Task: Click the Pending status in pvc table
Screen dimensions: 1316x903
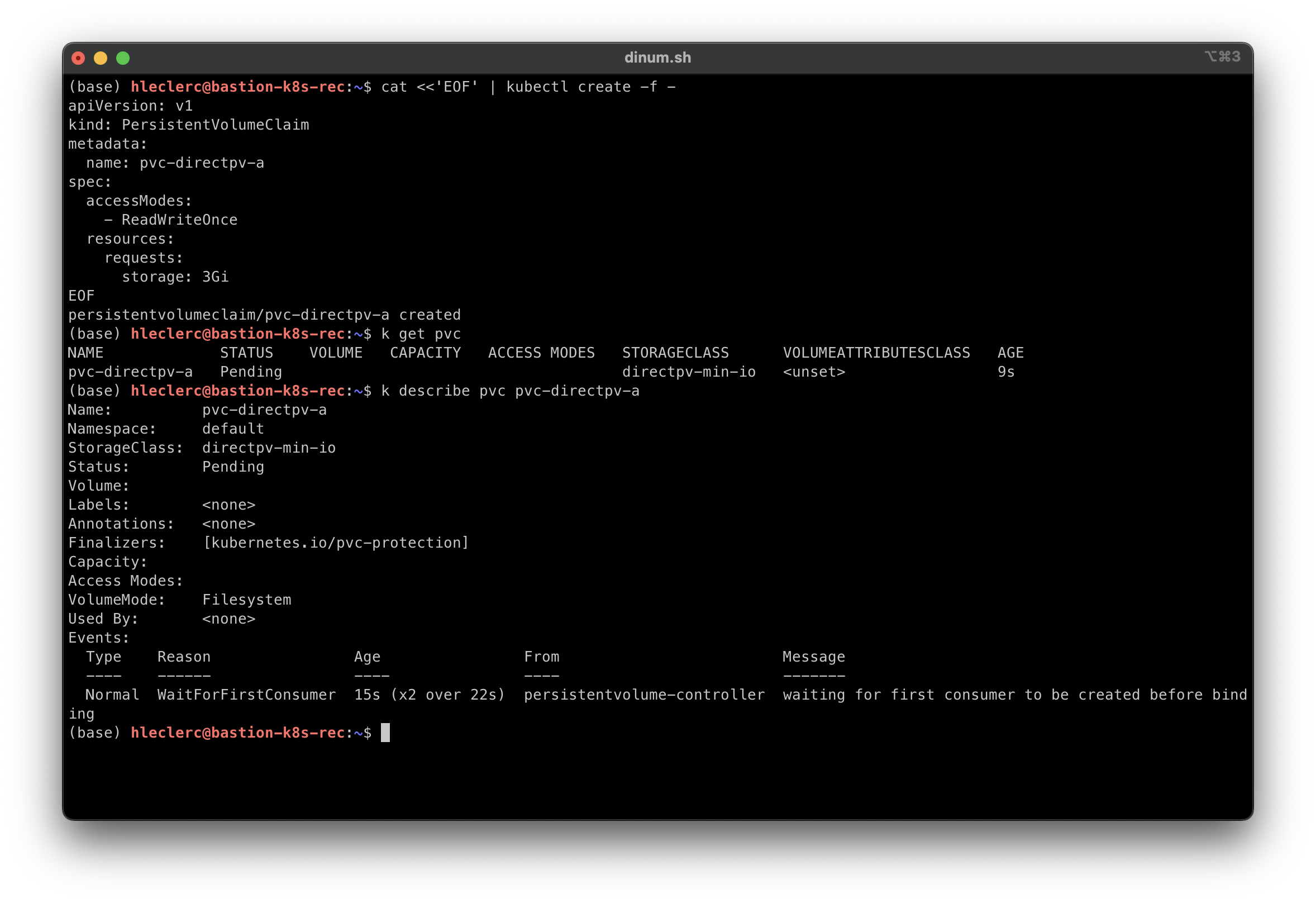Action: [251, 372]
